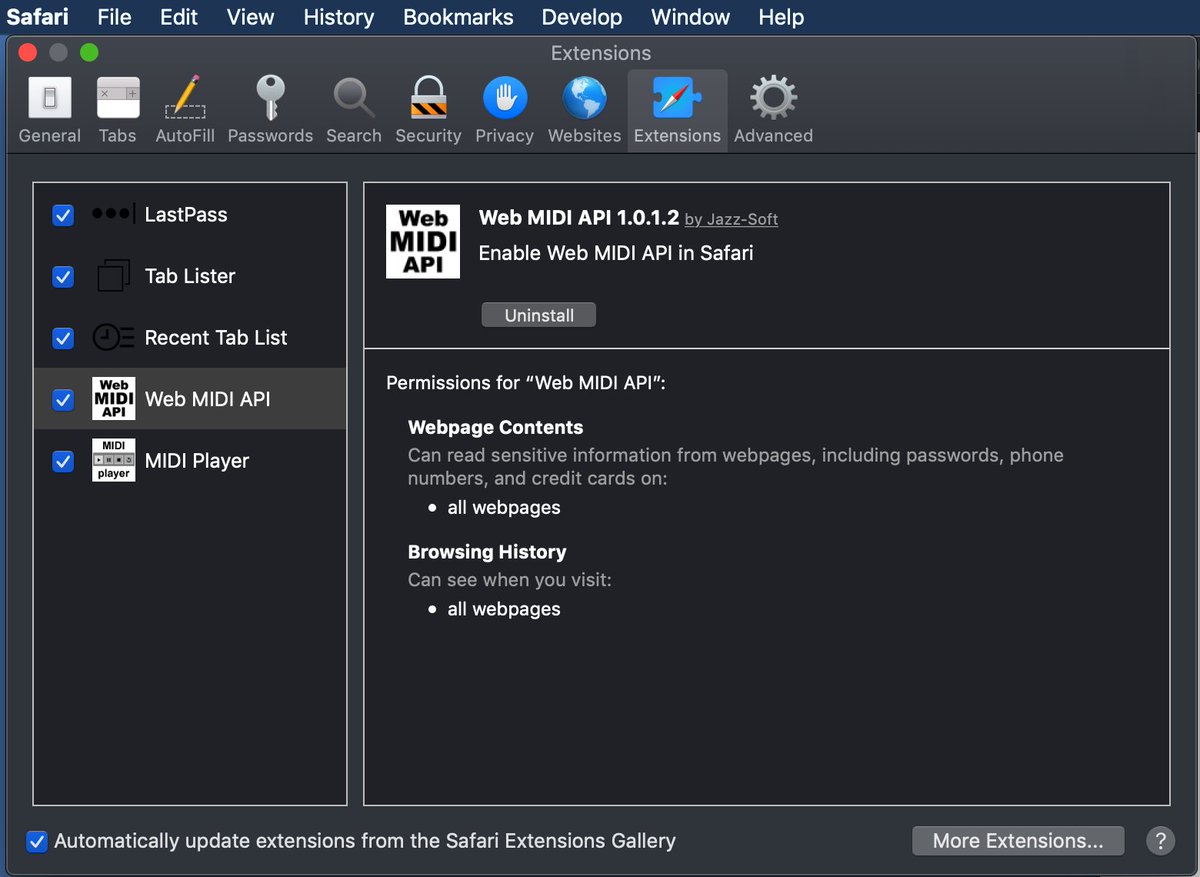The image size is (1200, 877).
Task: Click Enable Web MIDI API in Safari text
Action: [x=616, y=253]
